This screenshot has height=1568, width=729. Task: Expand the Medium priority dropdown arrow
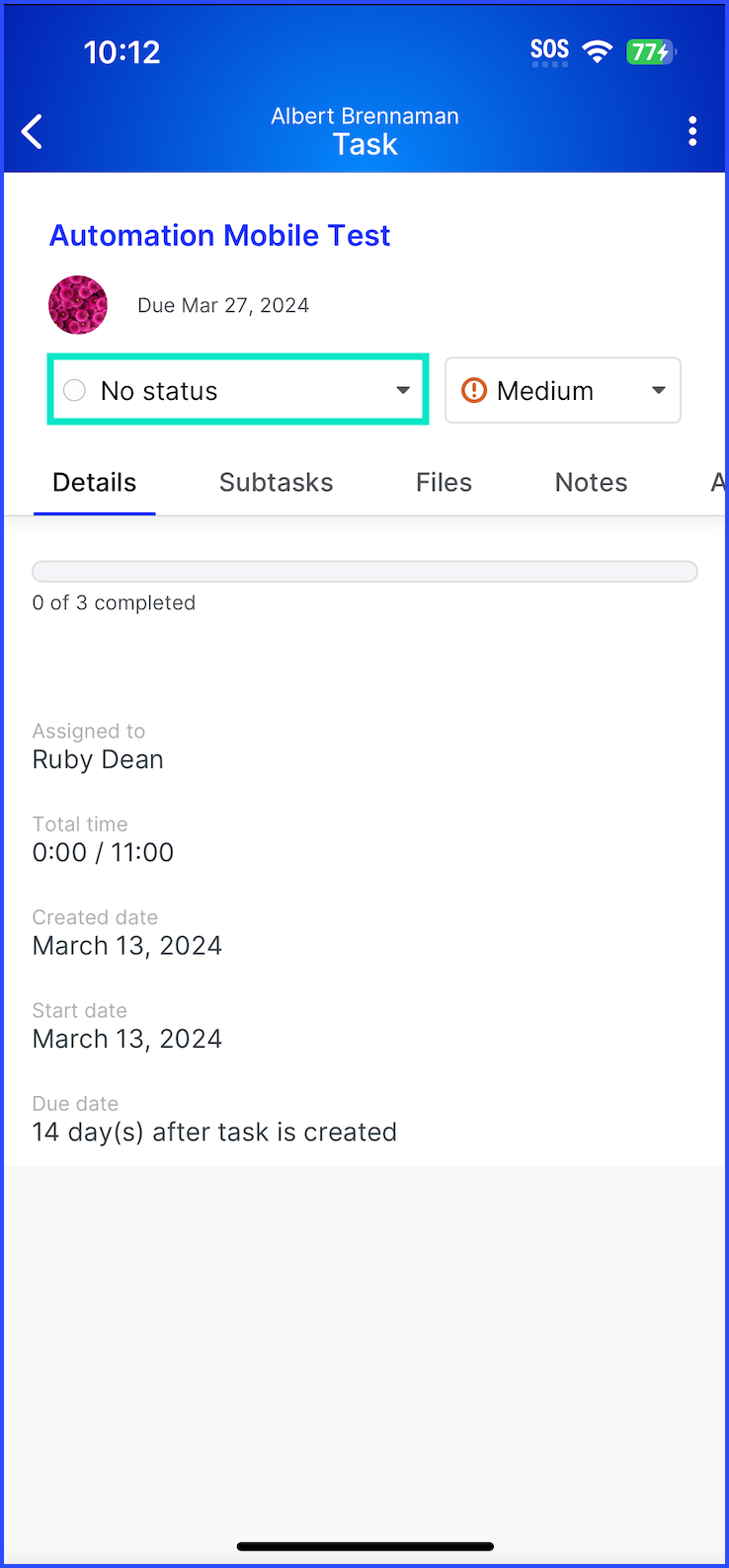tap(659, 391)
